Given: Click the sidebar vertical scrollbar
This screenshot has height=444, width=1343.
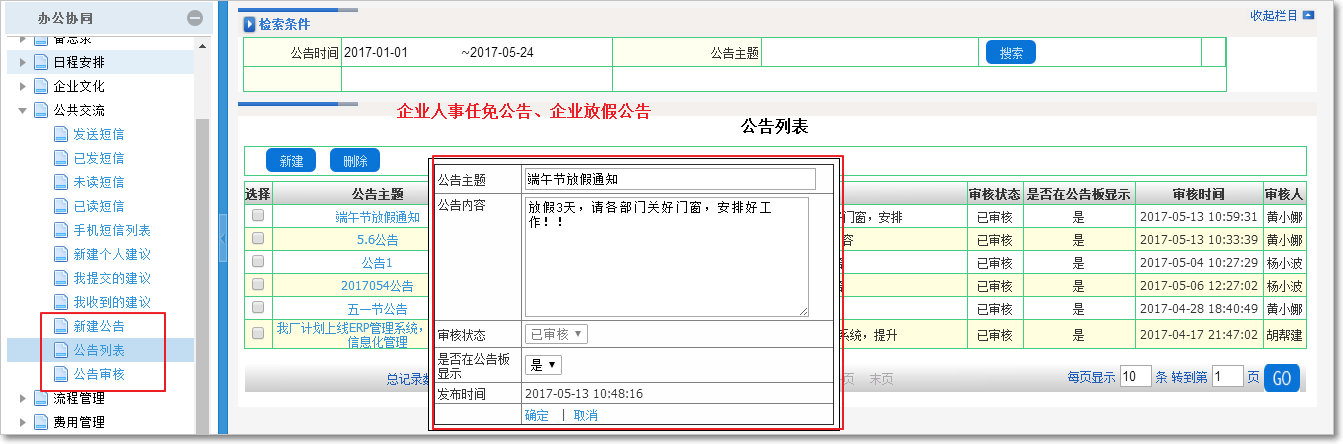Looking at the screenshot, I should point(202,275).
